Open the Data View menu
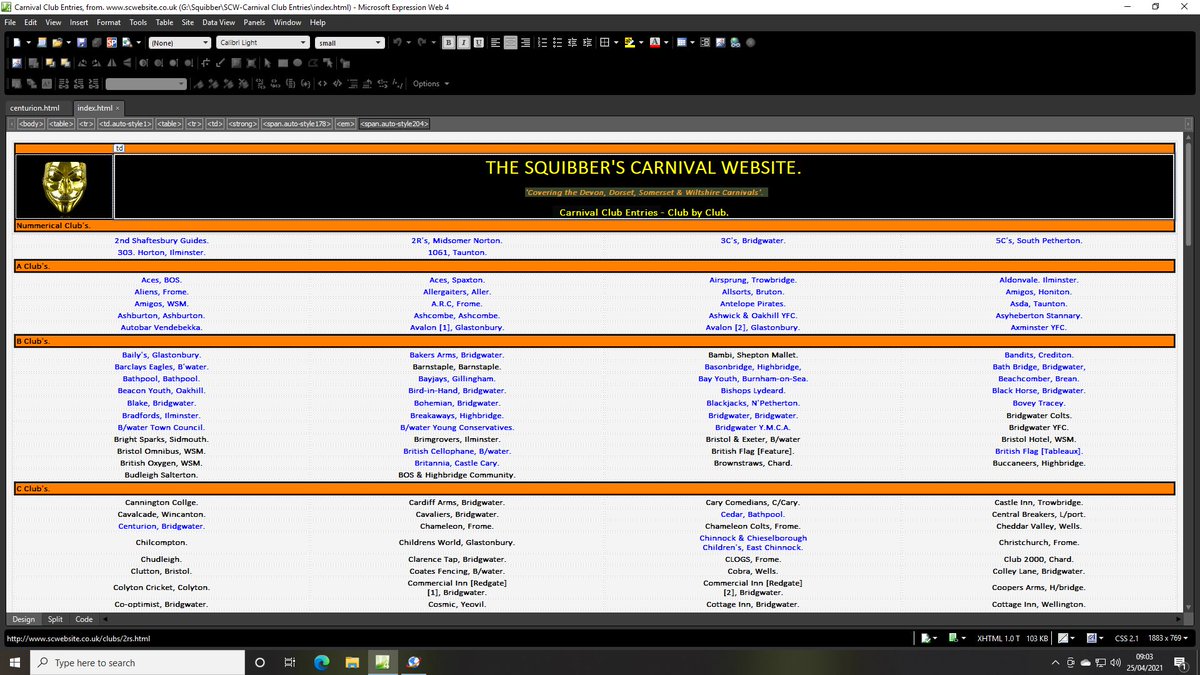This screenshot has height=675, width=1200. [218, 21]
